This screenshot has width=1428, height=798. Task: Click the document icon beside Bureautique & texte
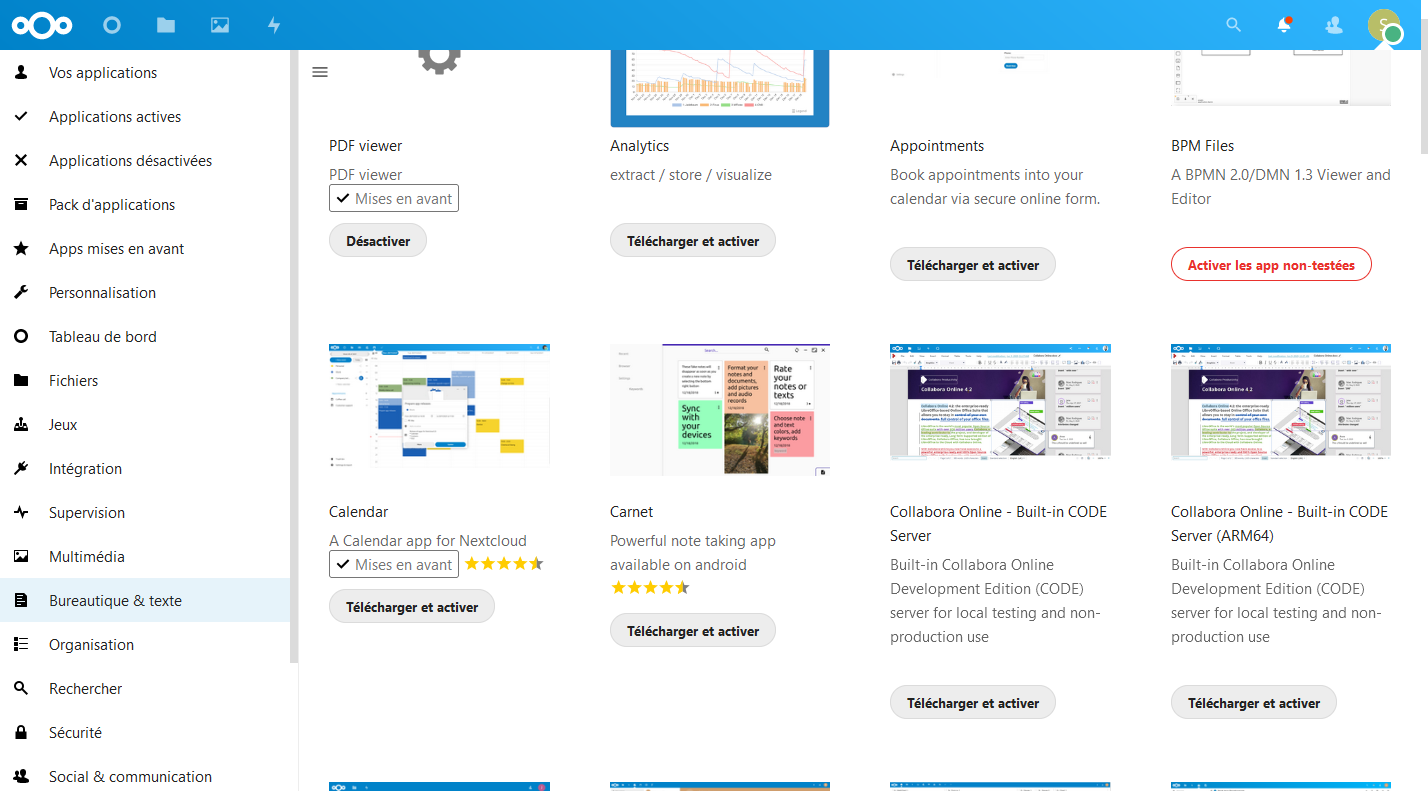point(21,600)
